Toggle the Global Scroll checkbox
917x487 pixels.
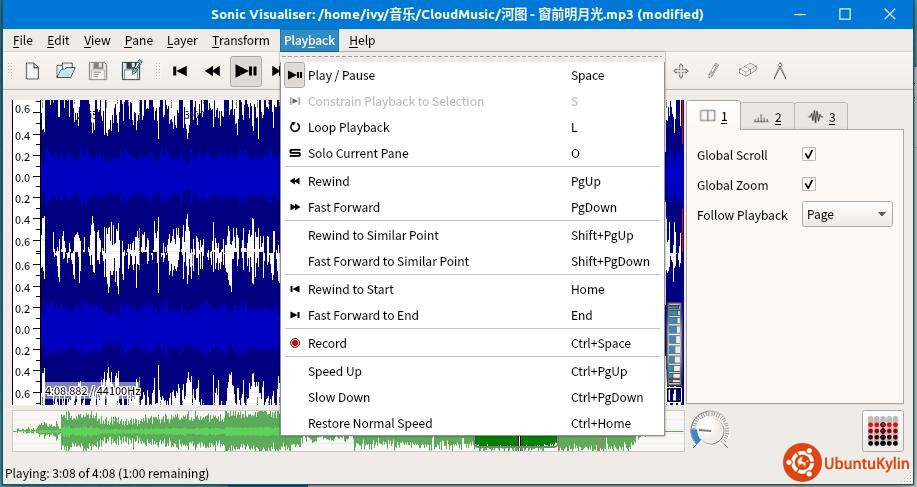809,155
